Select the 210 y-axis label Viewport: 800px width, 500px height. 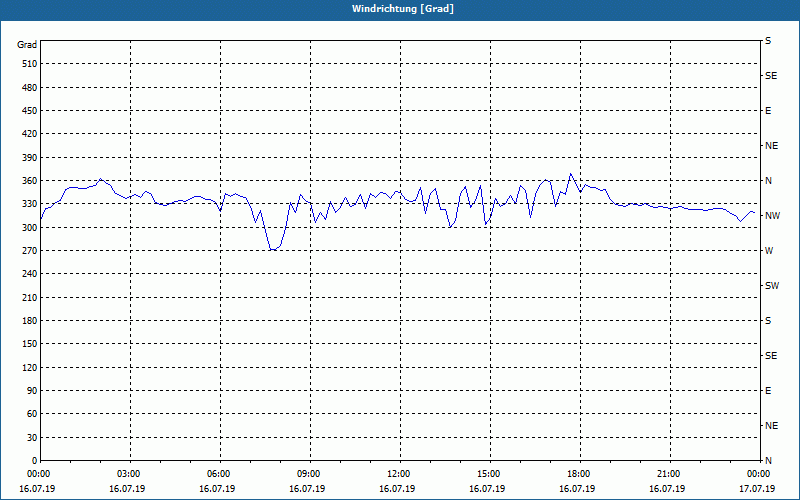coord(30,297)
